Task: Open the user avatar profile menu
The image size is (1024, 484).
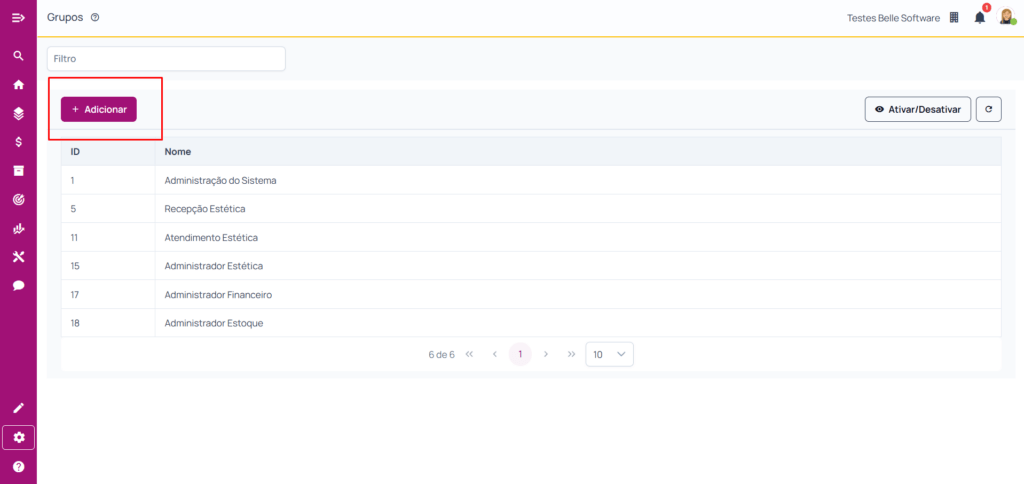Action: (x=1007, y=17)
